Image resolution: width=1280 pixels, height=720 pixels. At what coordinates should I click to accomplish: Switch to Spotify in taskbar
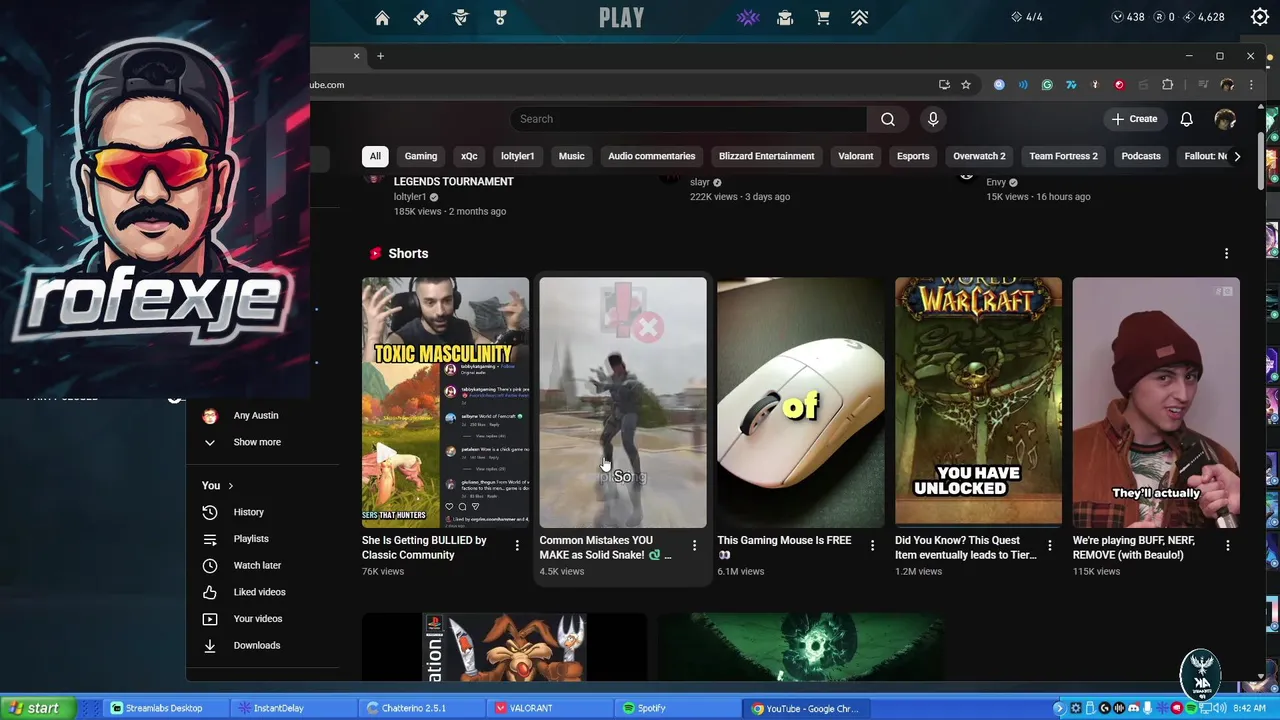pyautogui.click(x=676, y=708)
